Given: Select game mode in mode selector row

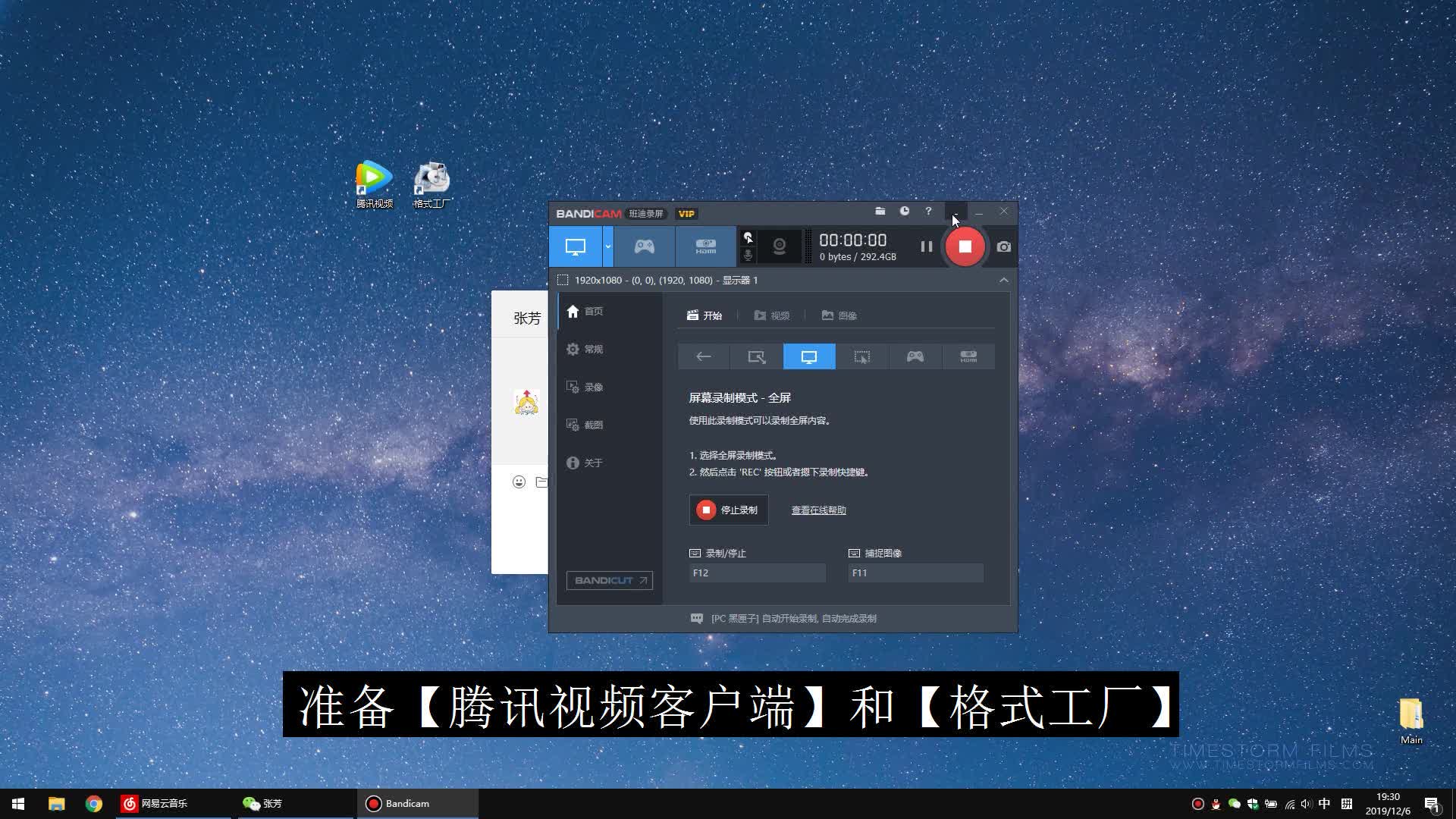Looking at the screenshot, I should [915, 356].
